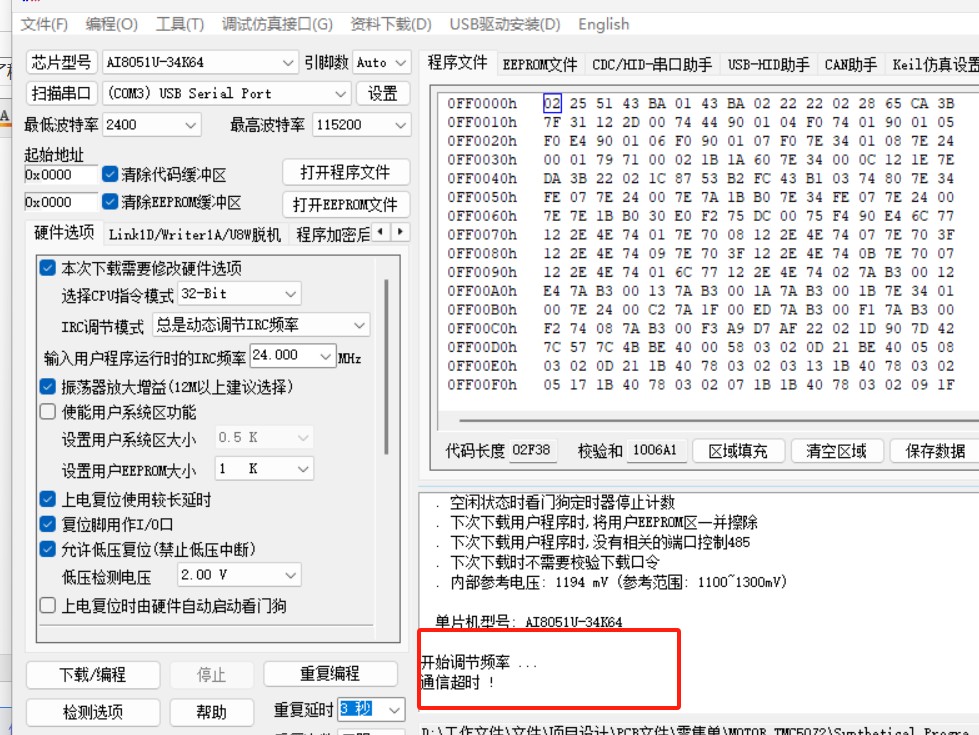Click the 帮助 button
Image resolution: width=979 pixels, height=735 pixels.
pos(211,712)
